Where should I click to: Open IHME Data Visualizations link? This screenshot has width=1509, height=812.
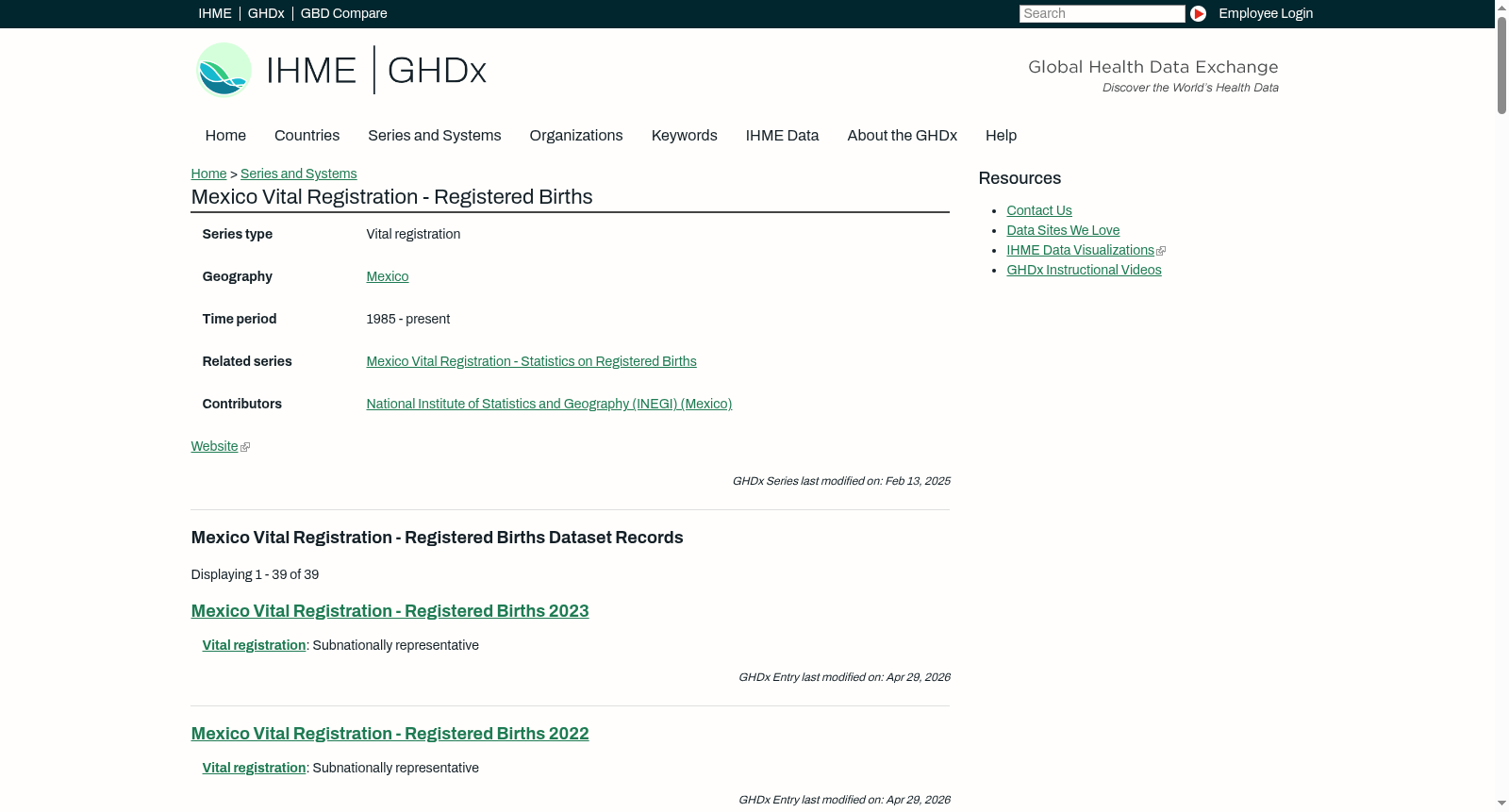coord(1081,250)
